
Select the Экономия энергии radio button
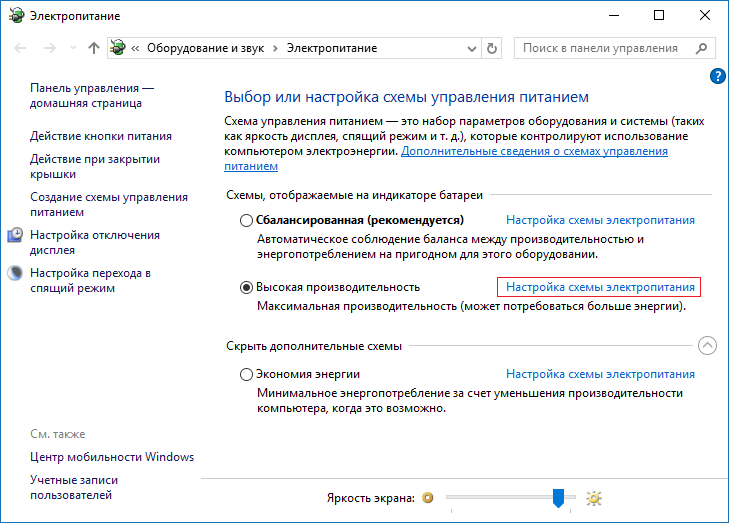(x=246, y=374)
